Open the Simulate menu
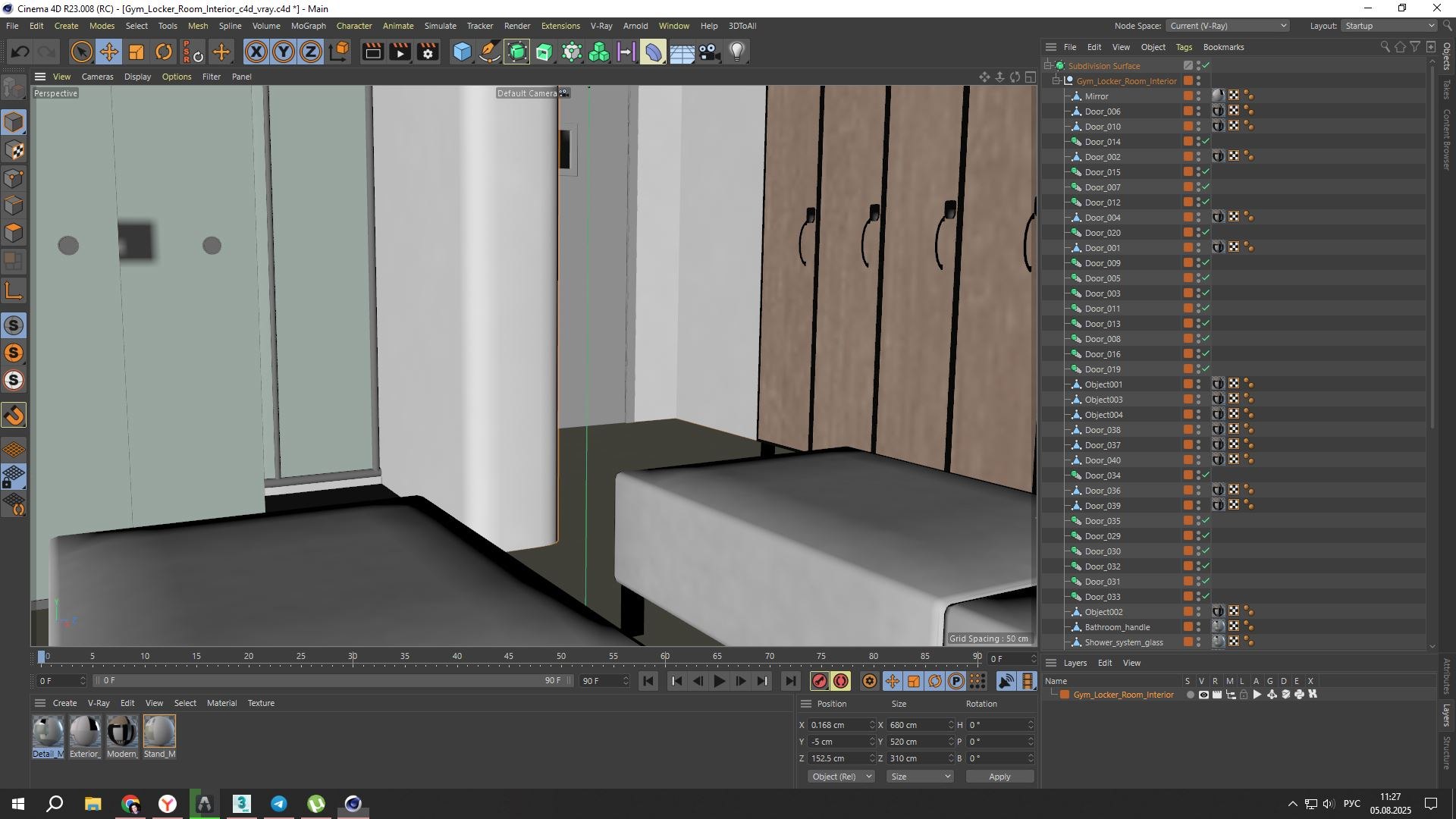The height and width of the screenshot is (819, 1456). (440, 26)
